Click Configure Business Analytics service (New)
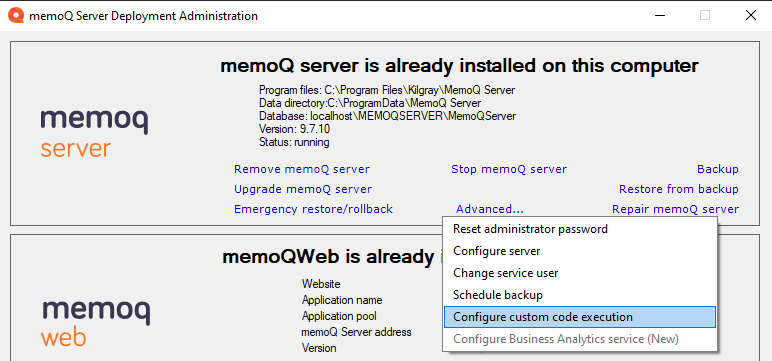Image resolution: width=772 pixels, height=361 pixels. coord(579,339)
